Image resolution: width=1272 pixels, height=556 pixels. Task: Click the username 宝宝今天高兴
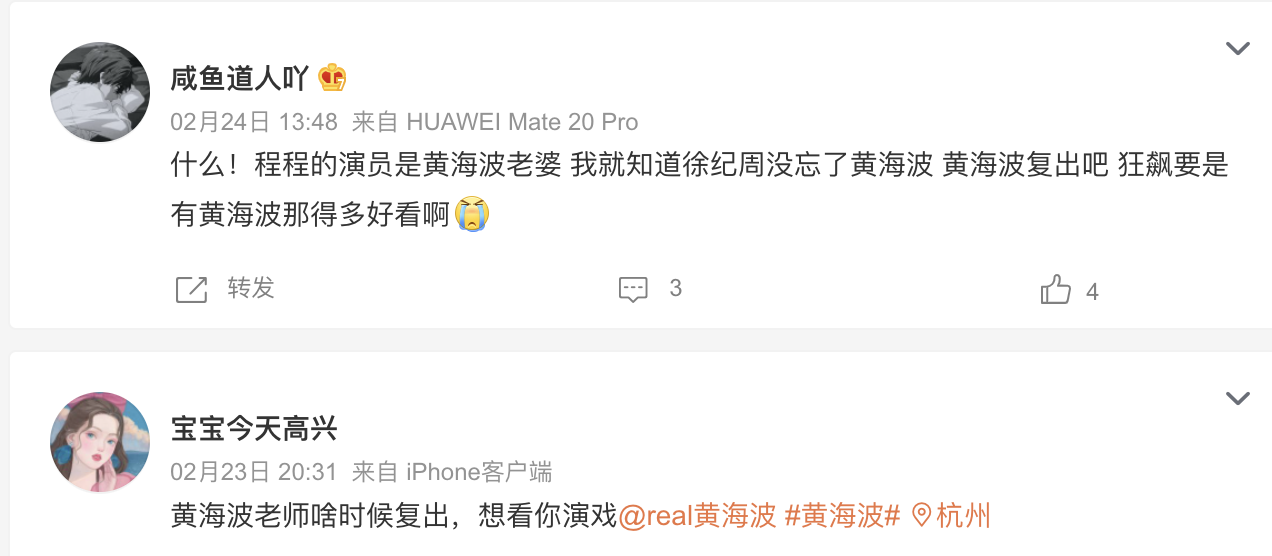point(254,430)
